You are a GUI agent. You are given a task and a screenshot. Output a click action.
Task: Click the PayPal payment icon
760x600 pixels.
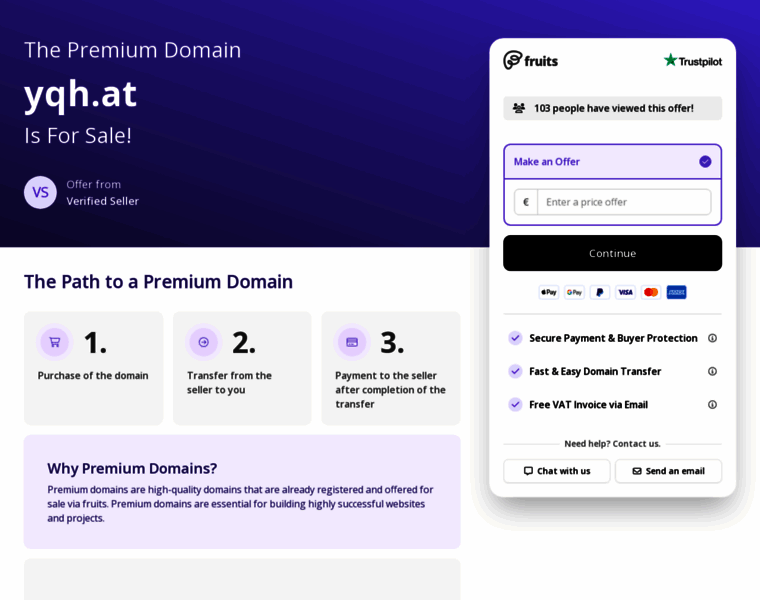click(x=600, y=292)
